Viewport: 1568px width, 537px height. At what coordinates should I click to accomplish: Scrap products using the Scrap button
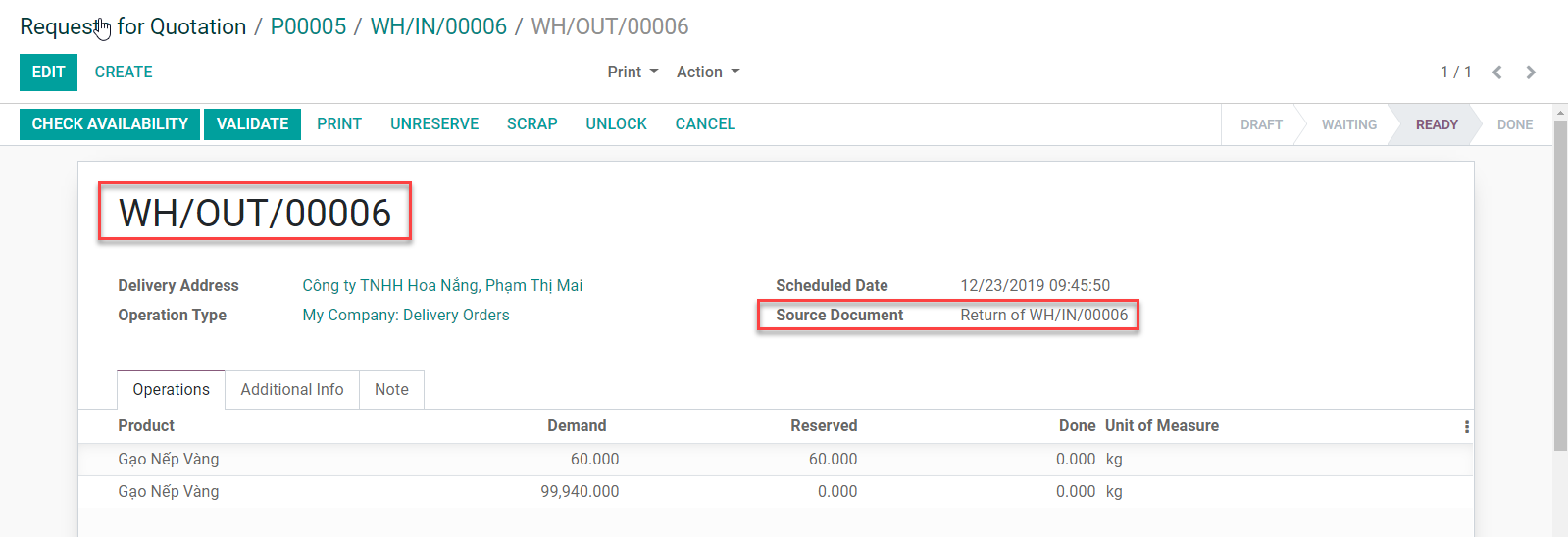531,124
